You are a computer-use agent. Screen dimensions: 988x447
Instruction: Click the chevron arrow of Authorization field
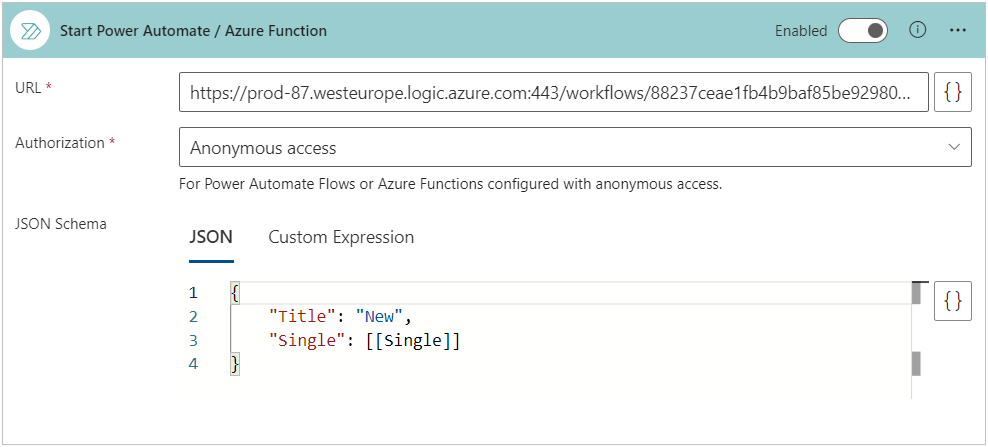pos(952,148)
